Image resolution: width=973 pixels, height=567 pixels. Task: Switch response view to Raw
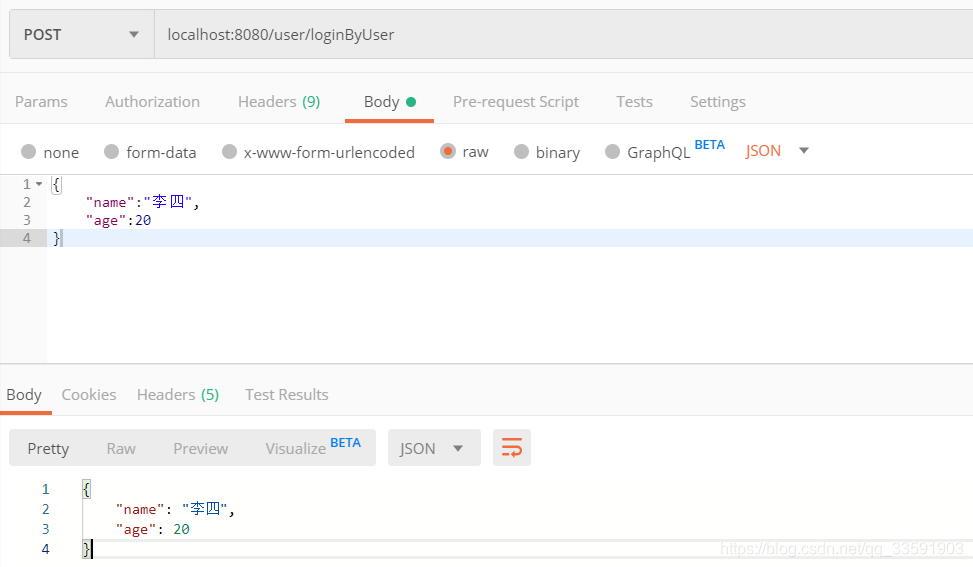121,449
